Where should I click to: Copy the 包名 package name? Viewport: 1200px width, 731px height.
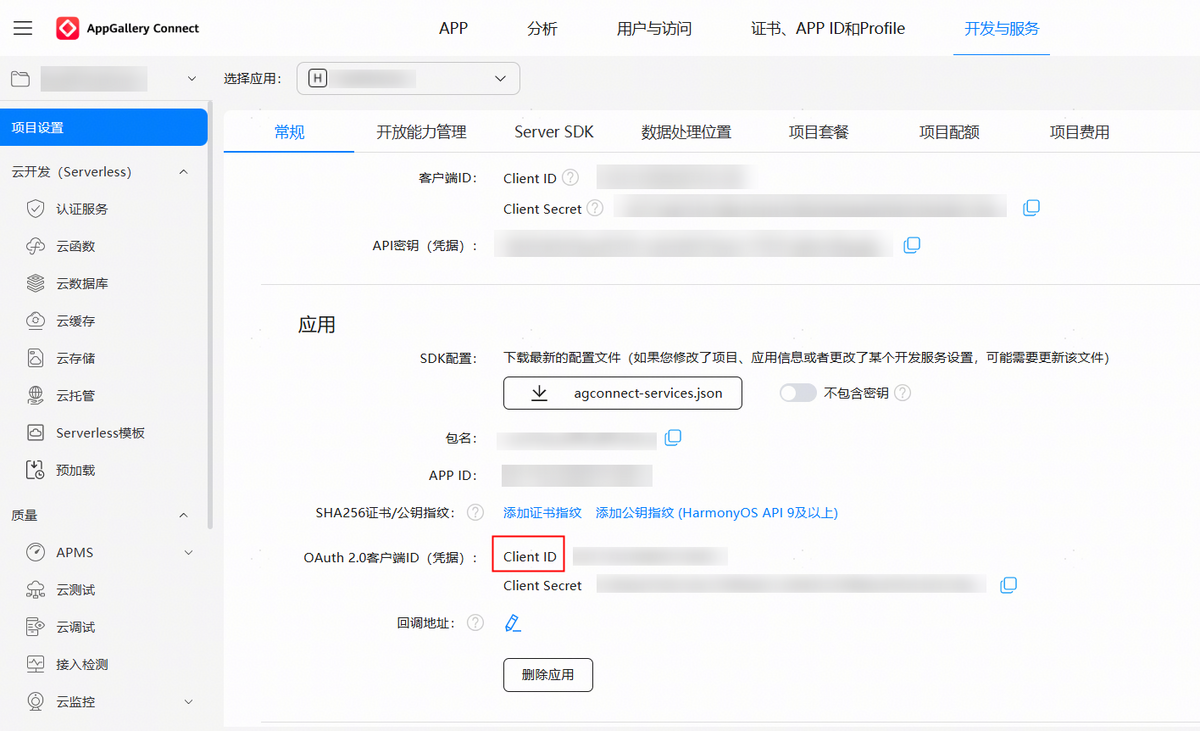click(673, 438)
